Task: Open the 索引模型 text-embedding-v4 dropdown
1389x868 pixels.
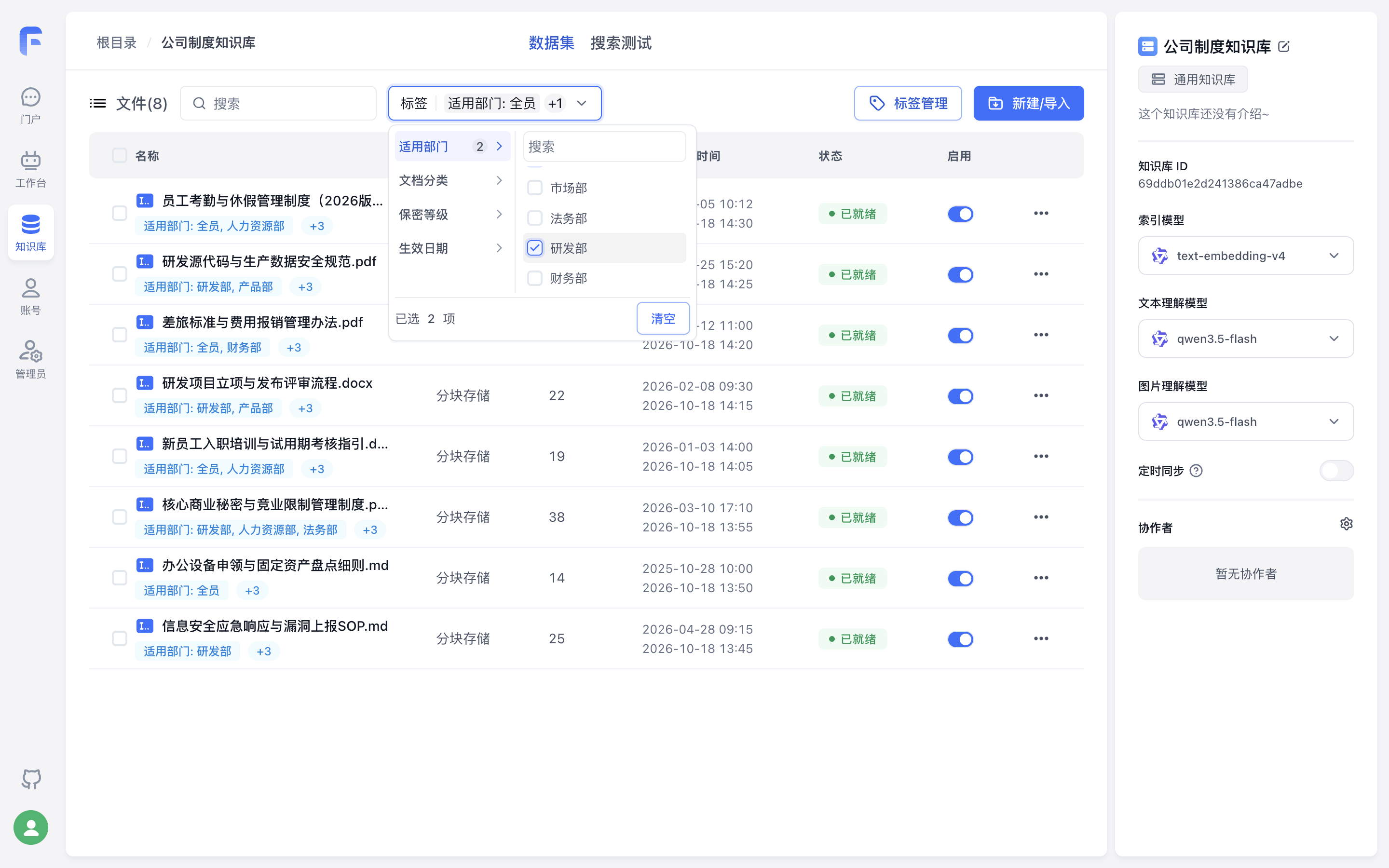Action: click(1245, 256)
